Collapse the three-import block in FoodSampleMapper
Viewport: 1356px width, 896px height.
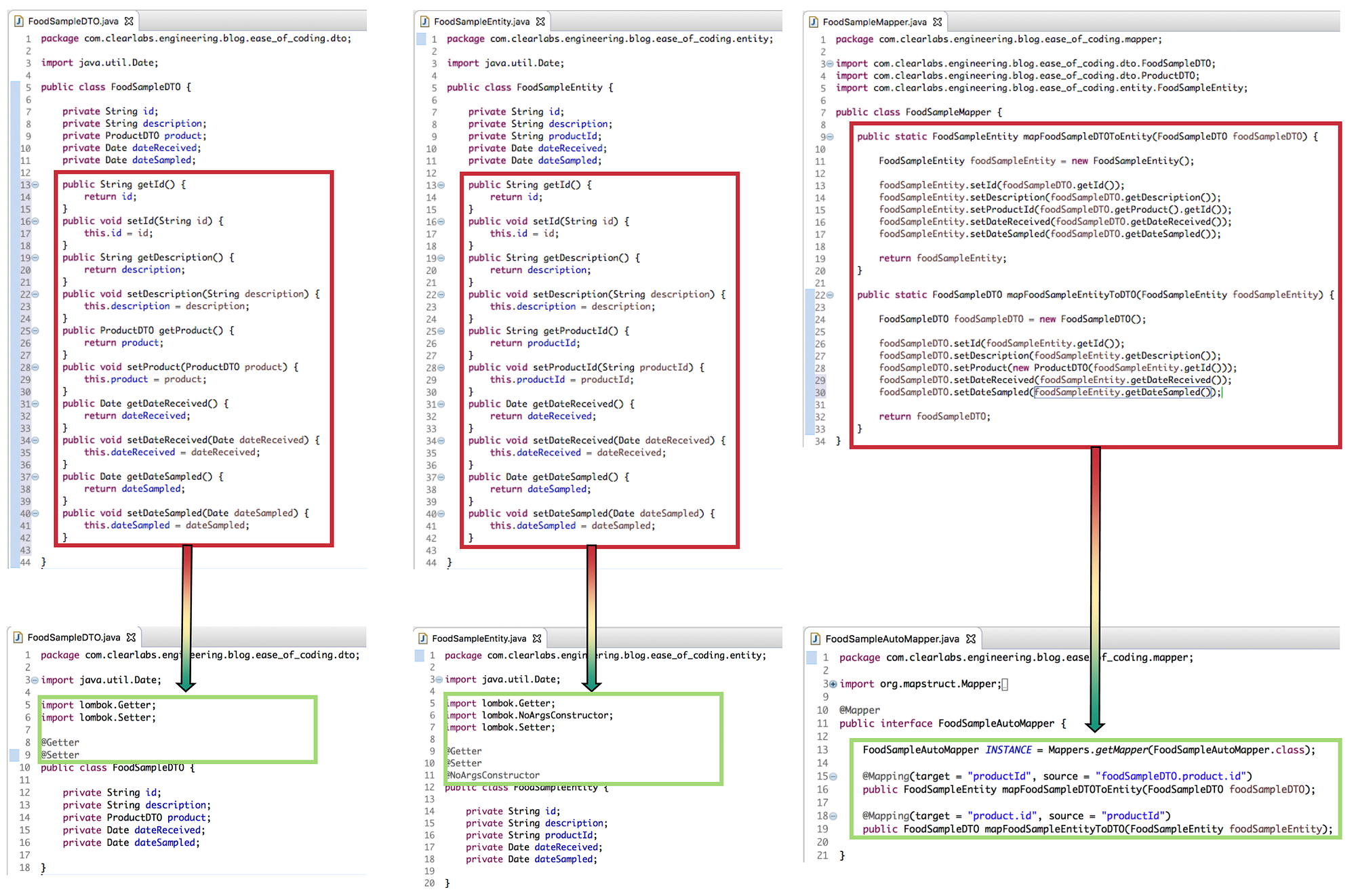click(x=830, y=64)
